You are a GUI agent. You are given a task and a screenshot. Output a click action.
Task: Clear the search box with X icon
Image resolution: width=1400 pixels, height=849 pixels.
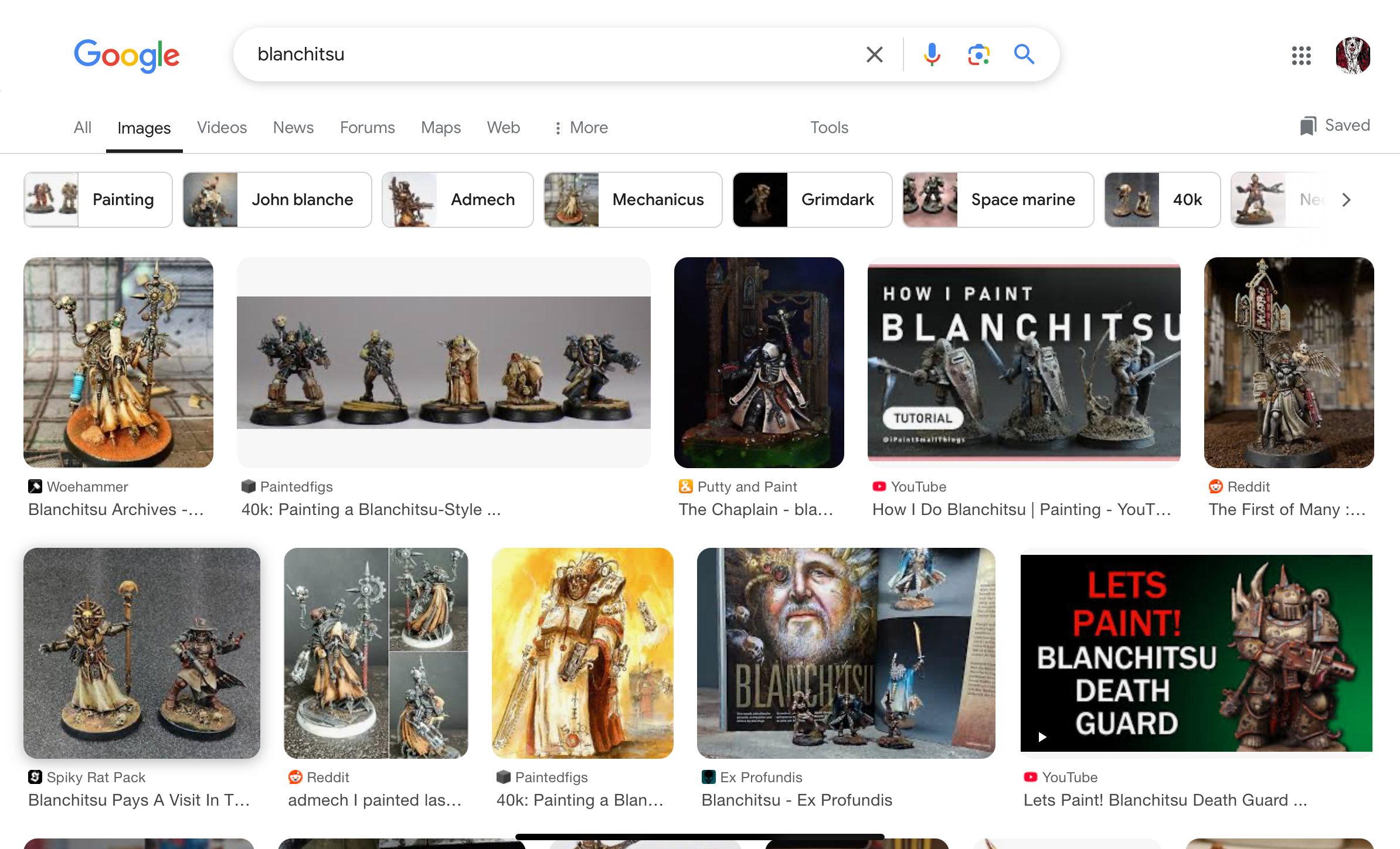click(x=874, y=54)
